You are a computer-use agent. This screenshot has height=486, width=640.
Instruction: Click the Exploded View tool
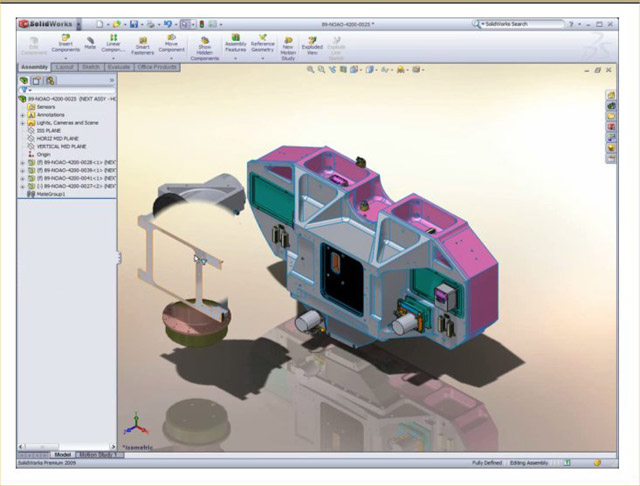[311, 43]
